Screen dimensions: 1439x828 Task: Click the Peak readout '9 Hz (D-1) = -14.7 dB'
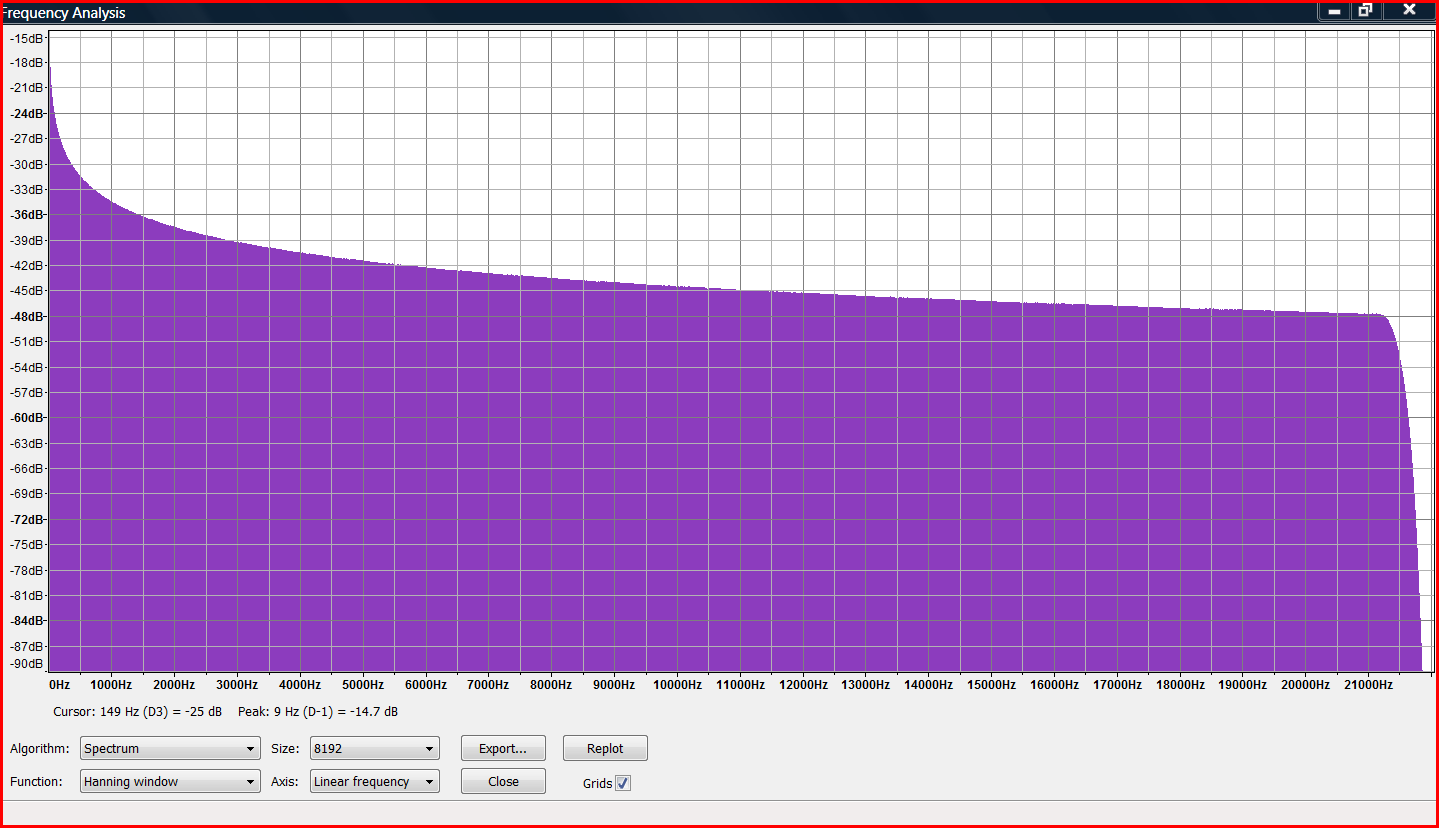(335, 712)
